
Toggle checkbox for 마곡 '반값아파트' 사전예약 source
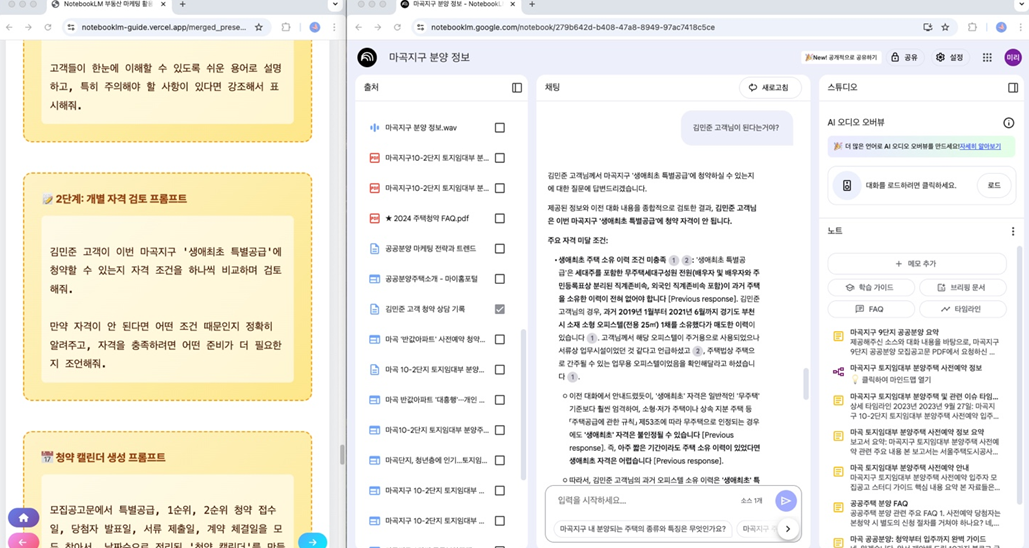click(499, 339)
